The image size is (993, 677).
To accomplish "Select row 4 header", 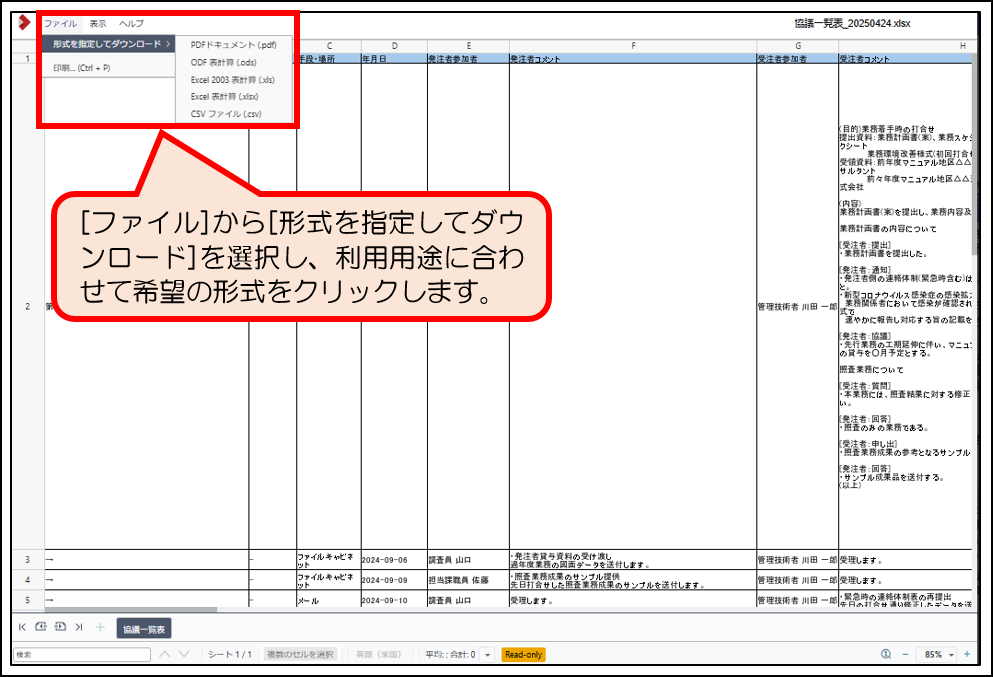I will coord(28,579).
